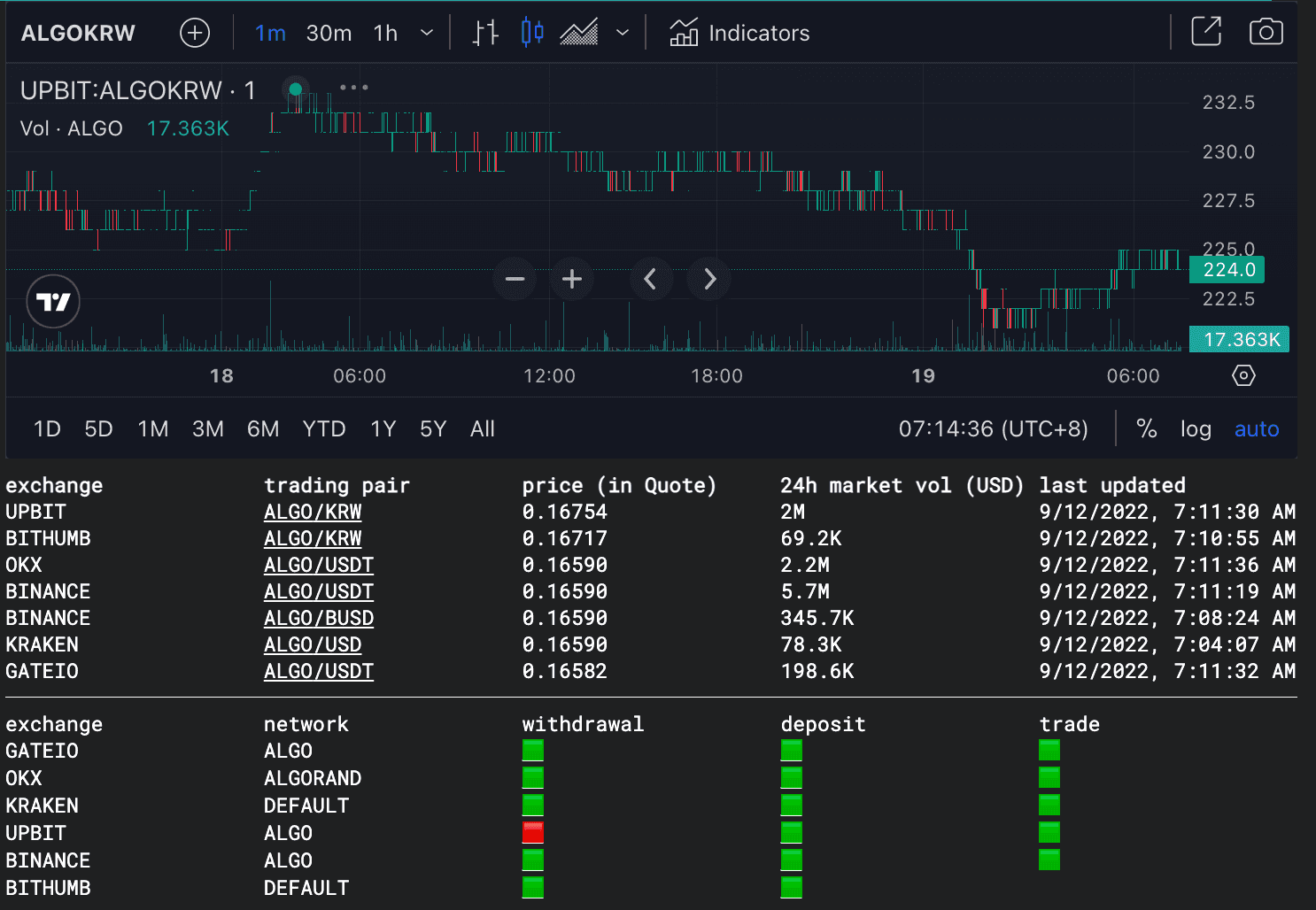This screenshot has width=1316, height=910.
Task: Zoom in the chart with plus button
Action: click(572, 279)
